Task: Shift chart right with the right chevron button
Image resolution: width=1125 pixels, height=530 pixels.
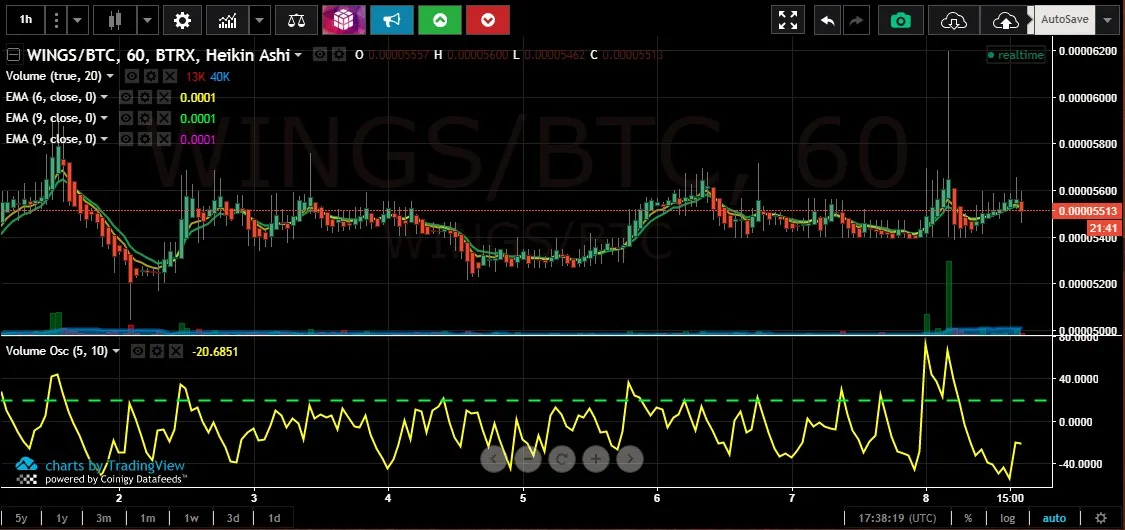Action: point(630,458)
